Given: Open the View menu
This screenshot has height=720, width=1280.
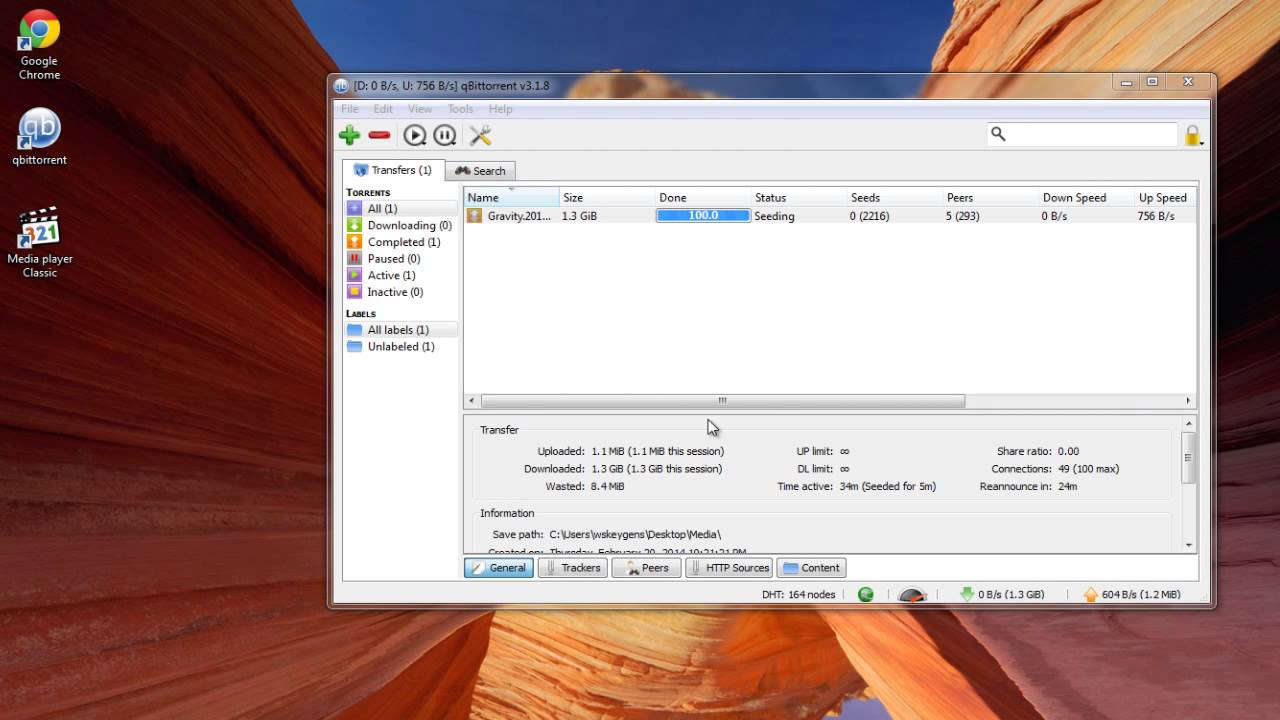Looking at the screenshot, I should 420,109.
